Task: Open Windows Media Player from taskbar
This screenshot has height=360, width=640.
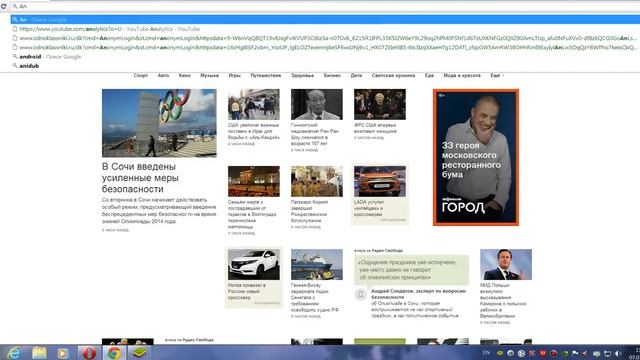Action: coord(63,353)
